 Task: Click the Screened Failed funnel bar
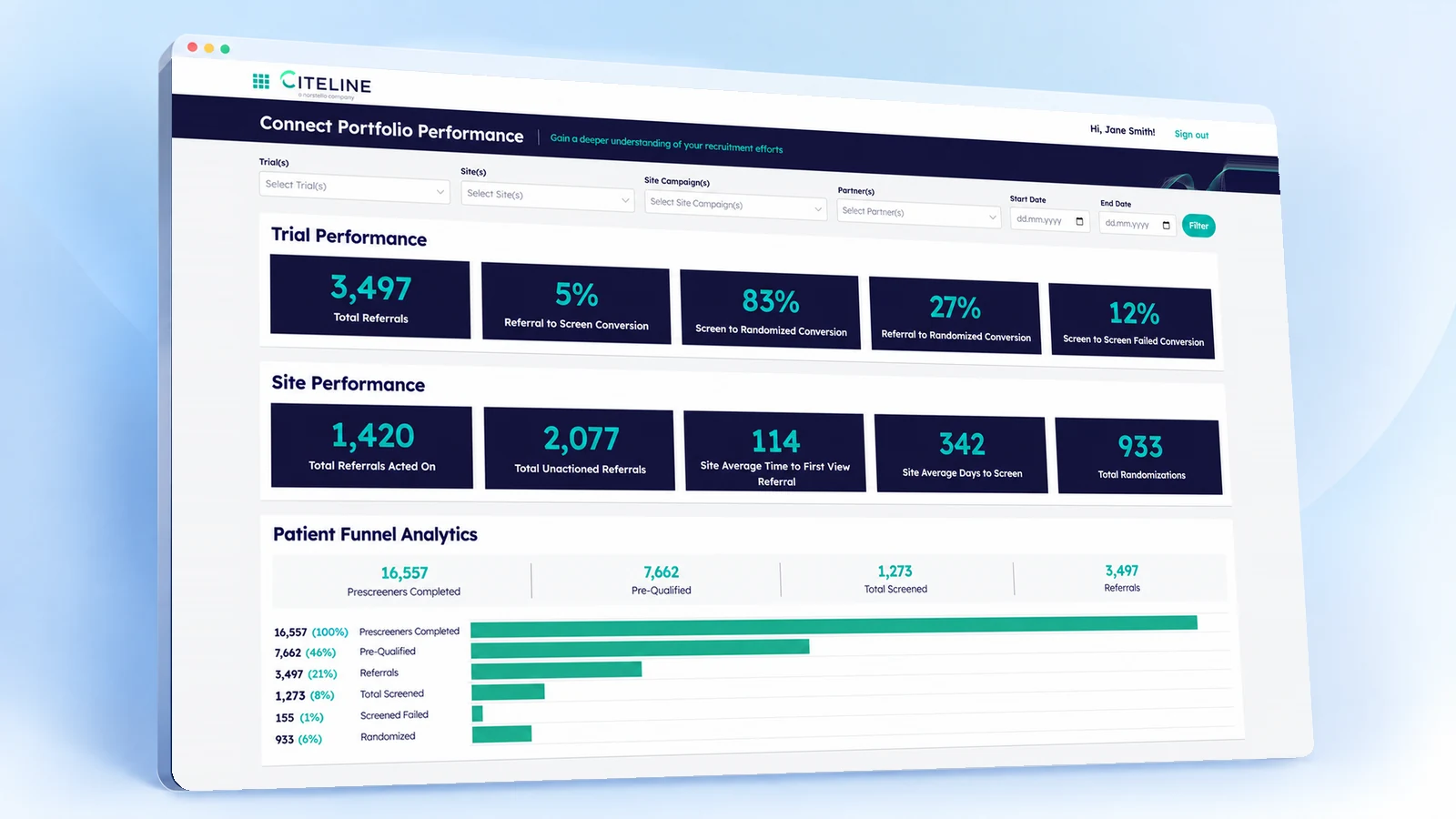[x=477, y=713]
